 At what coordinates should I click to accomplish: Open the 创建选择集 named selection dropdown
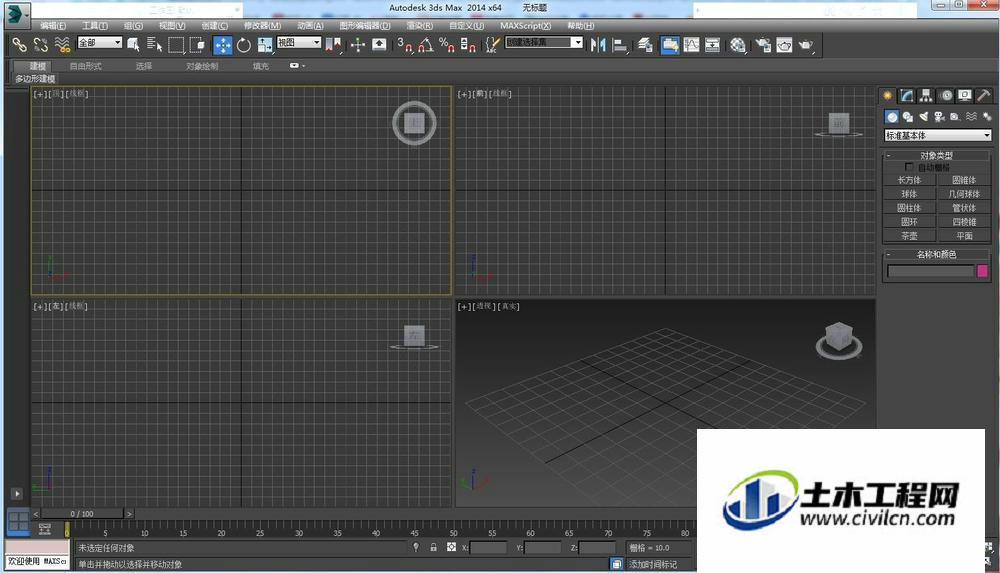tap(544, 42)
